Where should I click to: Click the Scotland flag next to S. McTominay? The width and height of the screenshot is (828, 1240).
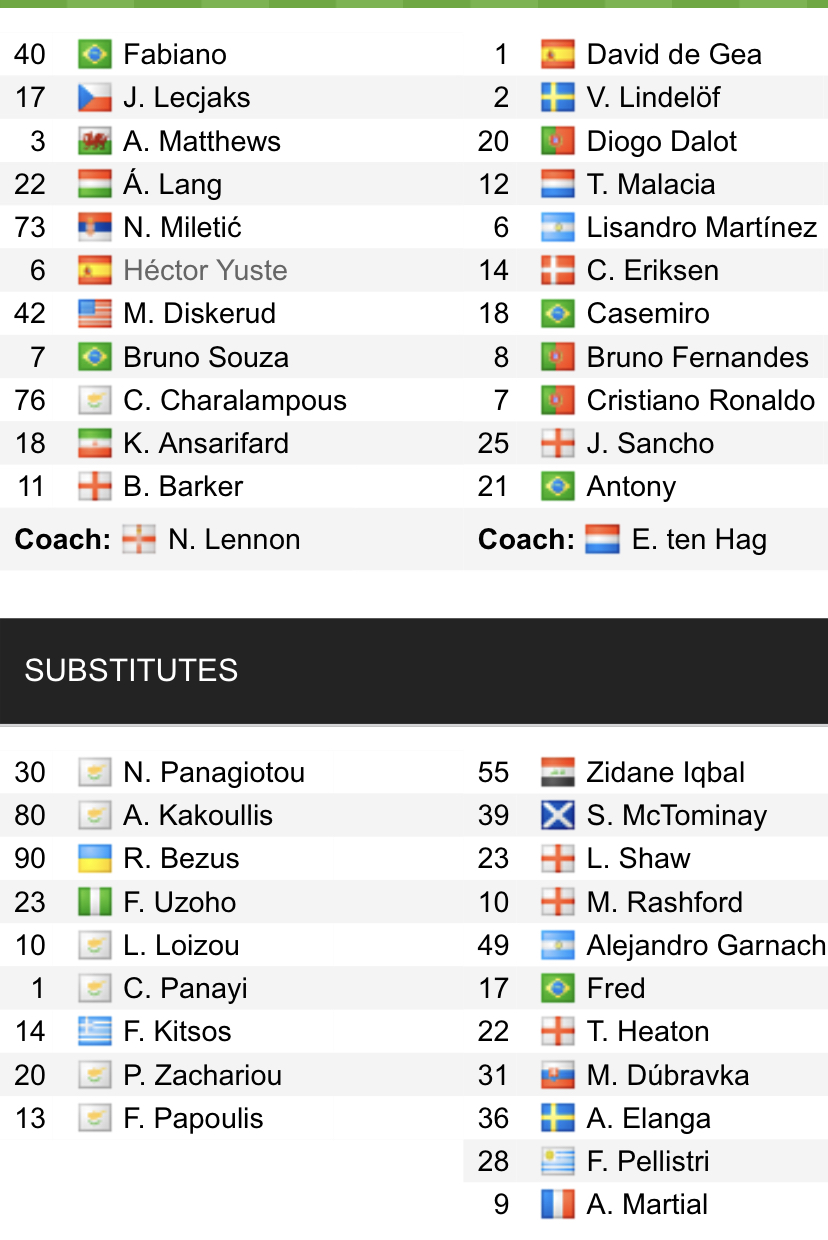coord(557,815)
